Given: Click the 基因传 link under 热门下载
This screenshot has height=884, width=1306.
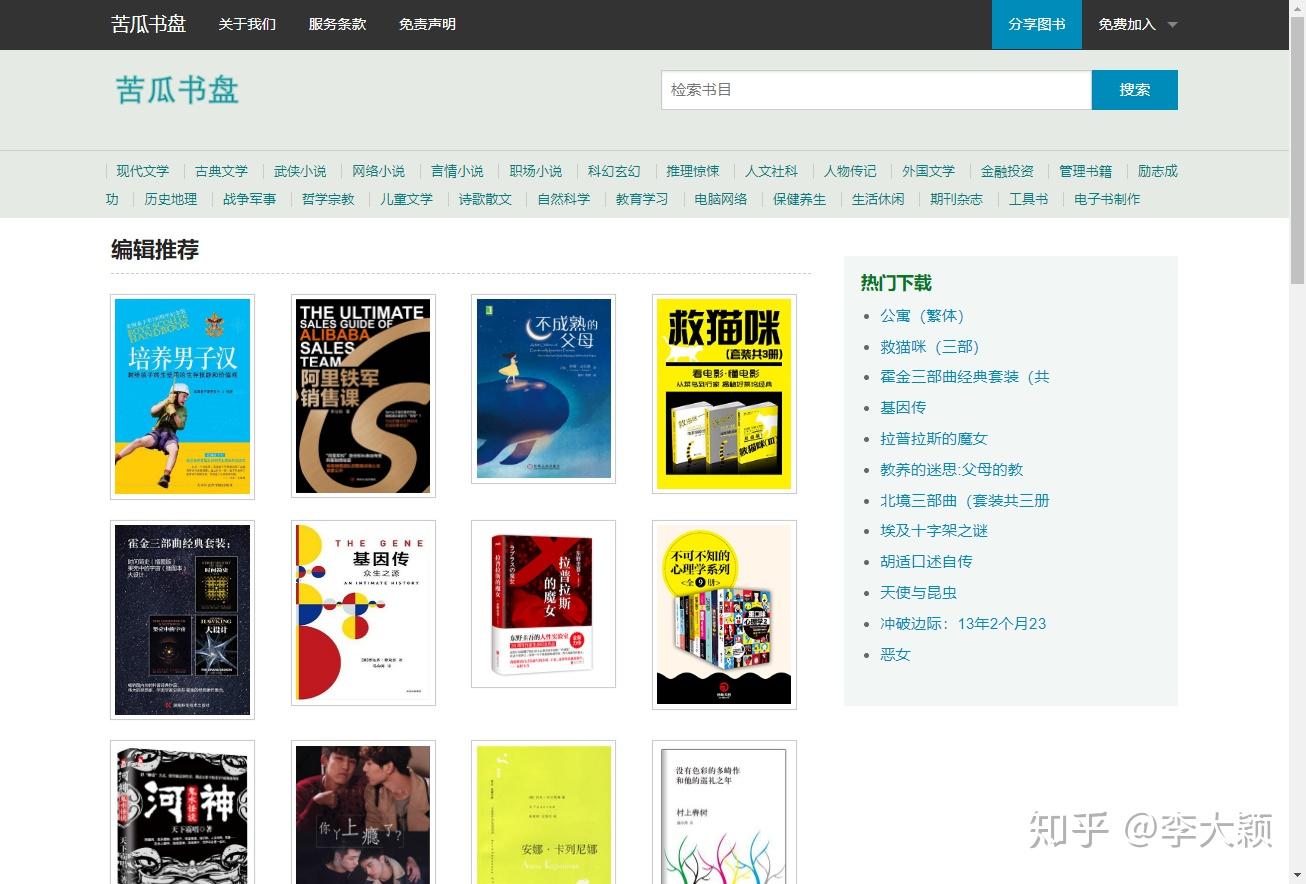Looking at the screenshot, I should click(903, 408).
